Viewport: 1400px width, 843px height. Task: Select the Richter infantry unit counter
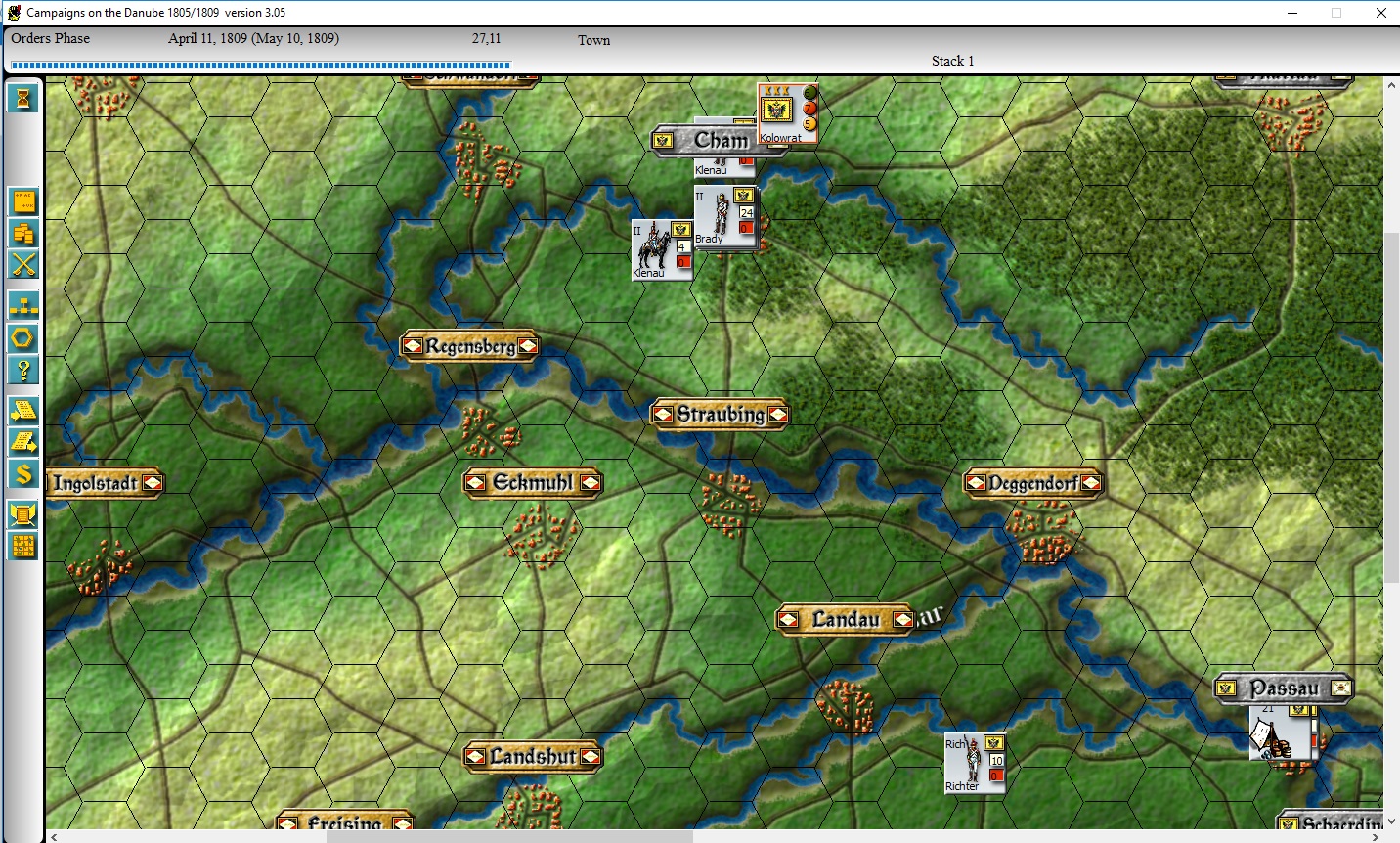pyautogui.click(x=975, y=764)
